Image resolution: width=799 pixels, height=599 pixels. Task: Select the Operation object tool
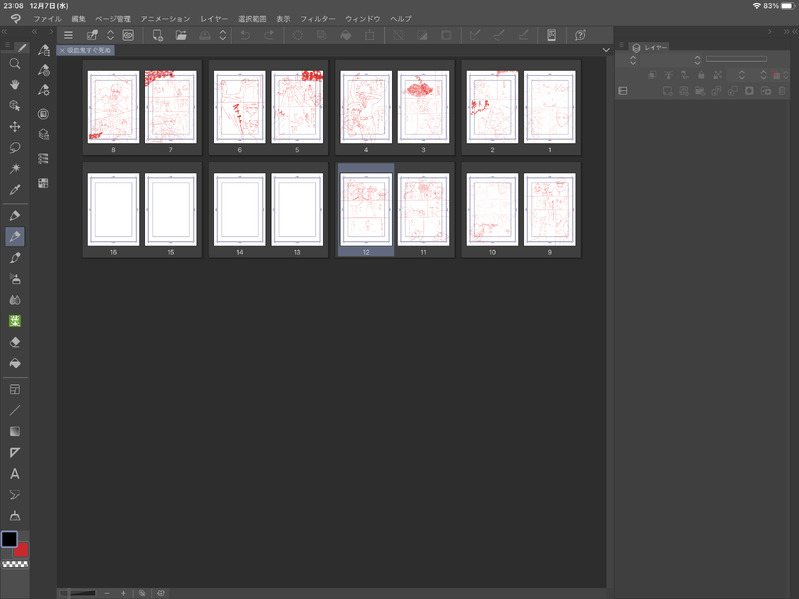point(15,105)
